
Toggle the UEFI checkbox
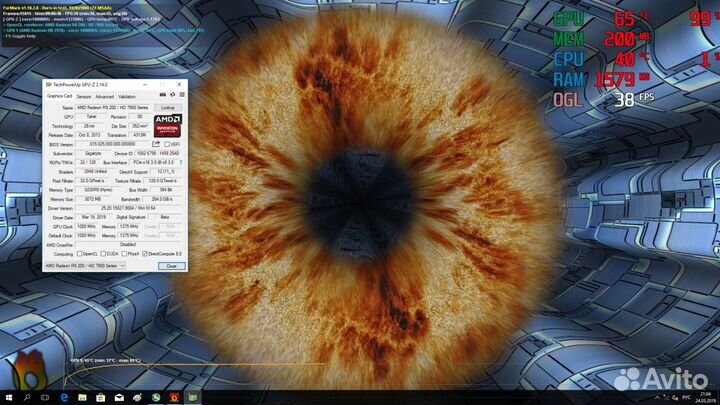167,144
